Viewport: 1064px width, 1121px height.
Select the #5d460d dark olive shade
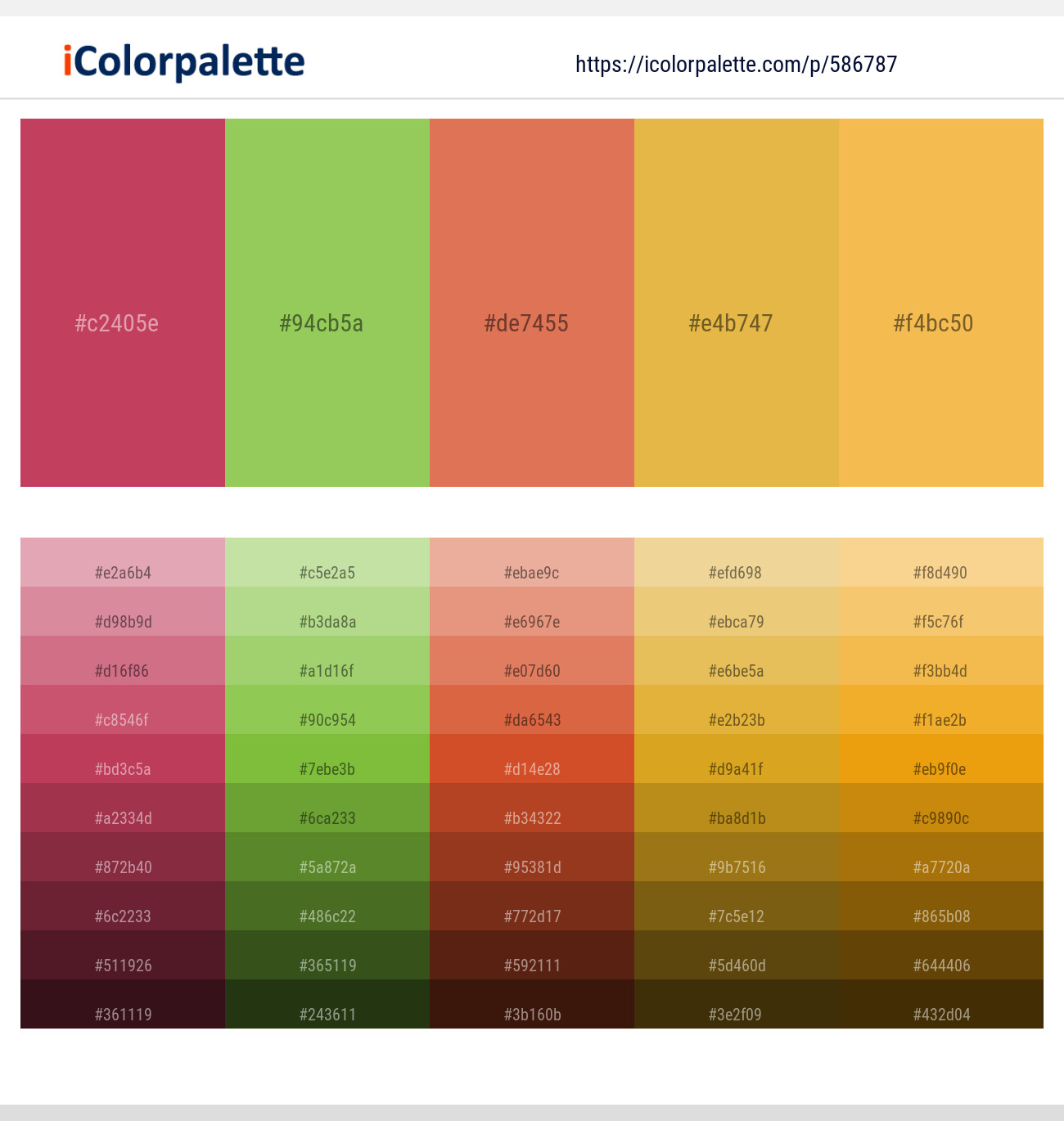click(736, 966)
